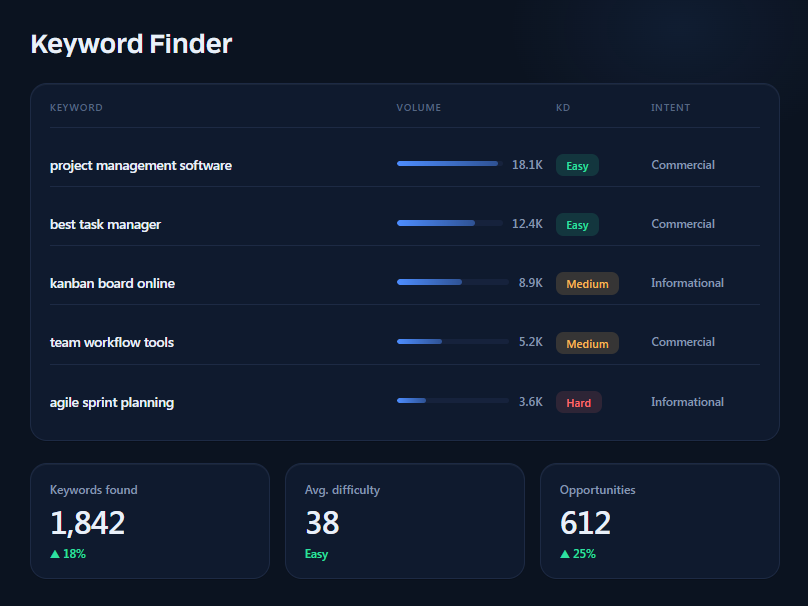Select the 8.9K volume value

click(531, 283)
